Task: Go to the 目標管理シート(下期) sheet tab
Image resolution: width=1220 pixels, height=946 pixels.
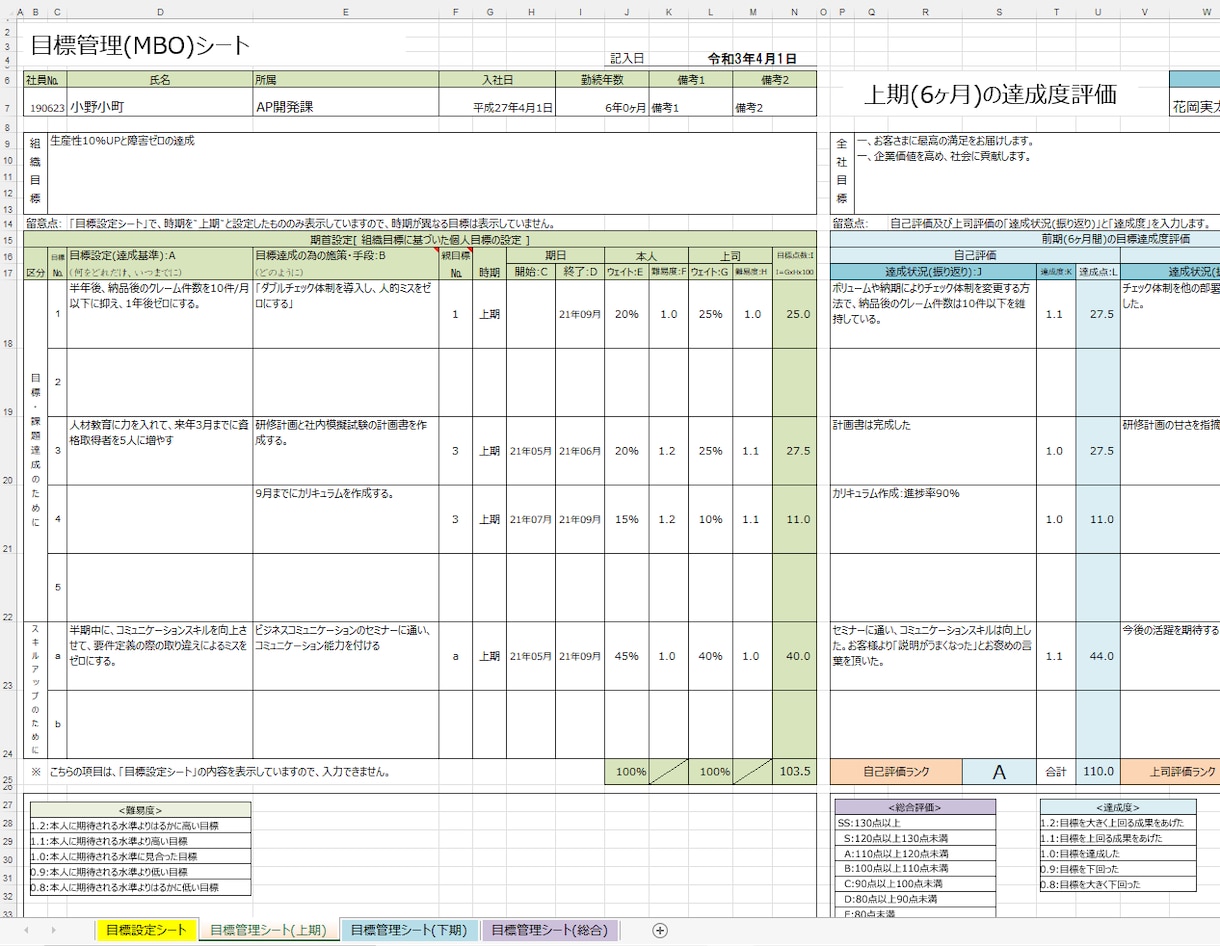Action: click(x=408, y=930)
